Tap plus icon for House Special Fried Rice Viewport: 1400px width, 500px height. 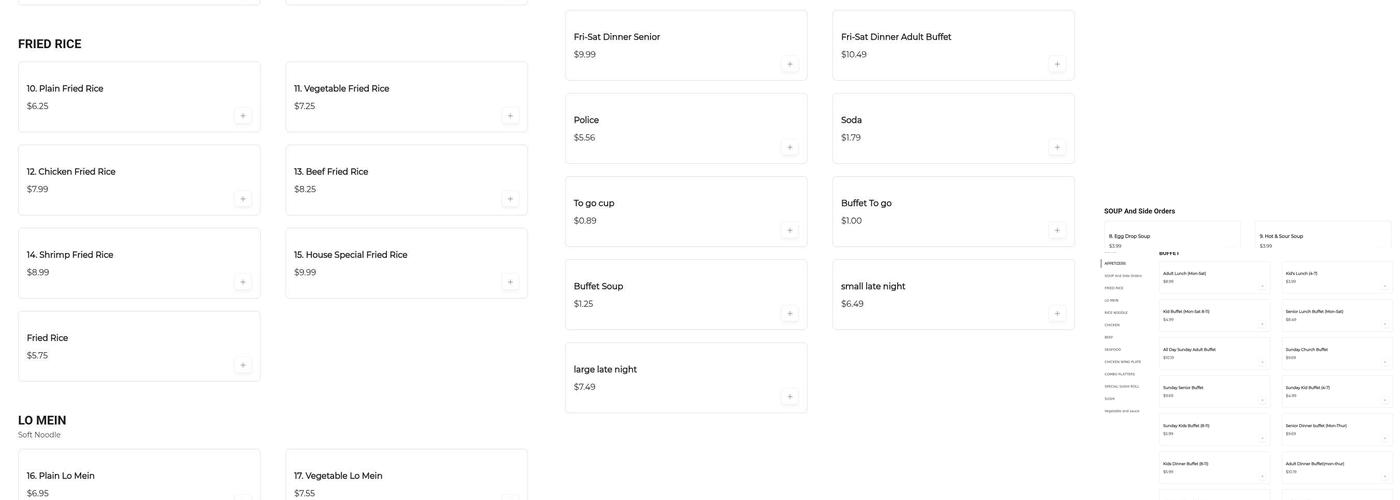point(510,282)
